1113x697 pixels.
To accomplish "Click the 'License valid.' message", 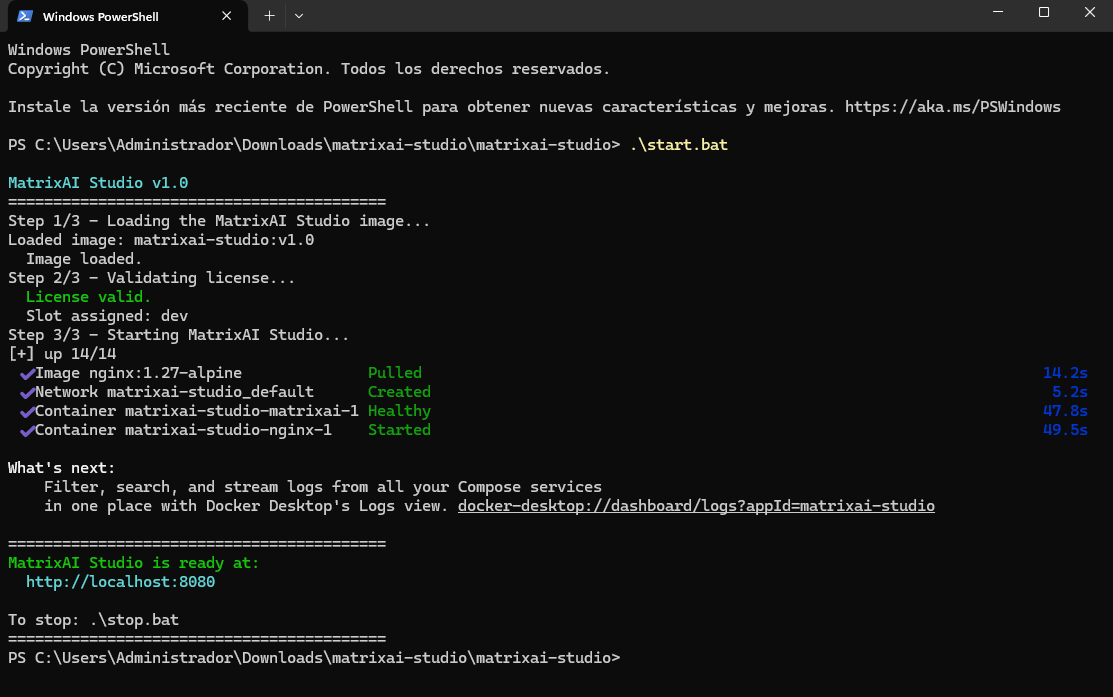I will point(88,297).
